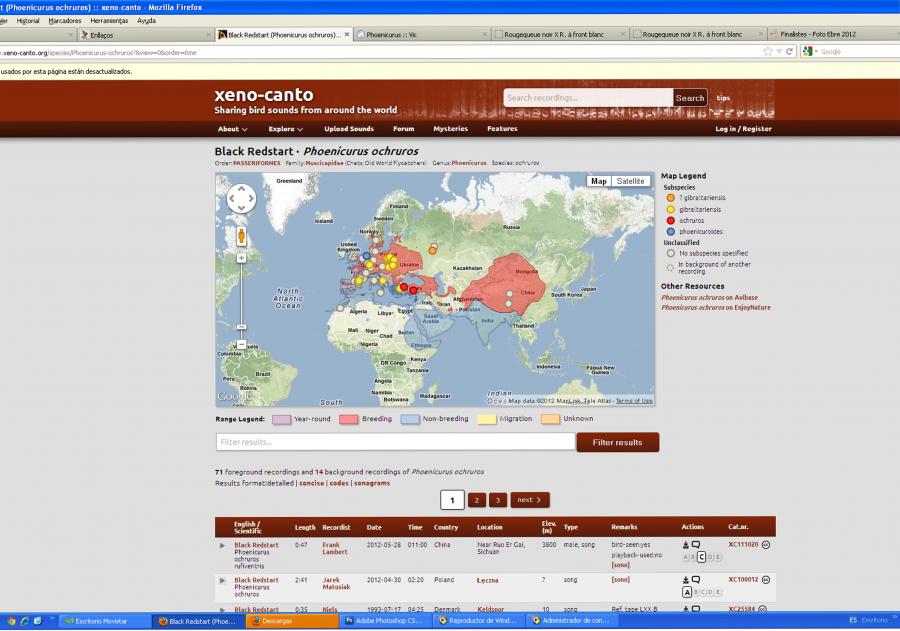Viewport: 900px width, 631px height.
Task: Click the Search button
Action: click(x=690, y=98)
